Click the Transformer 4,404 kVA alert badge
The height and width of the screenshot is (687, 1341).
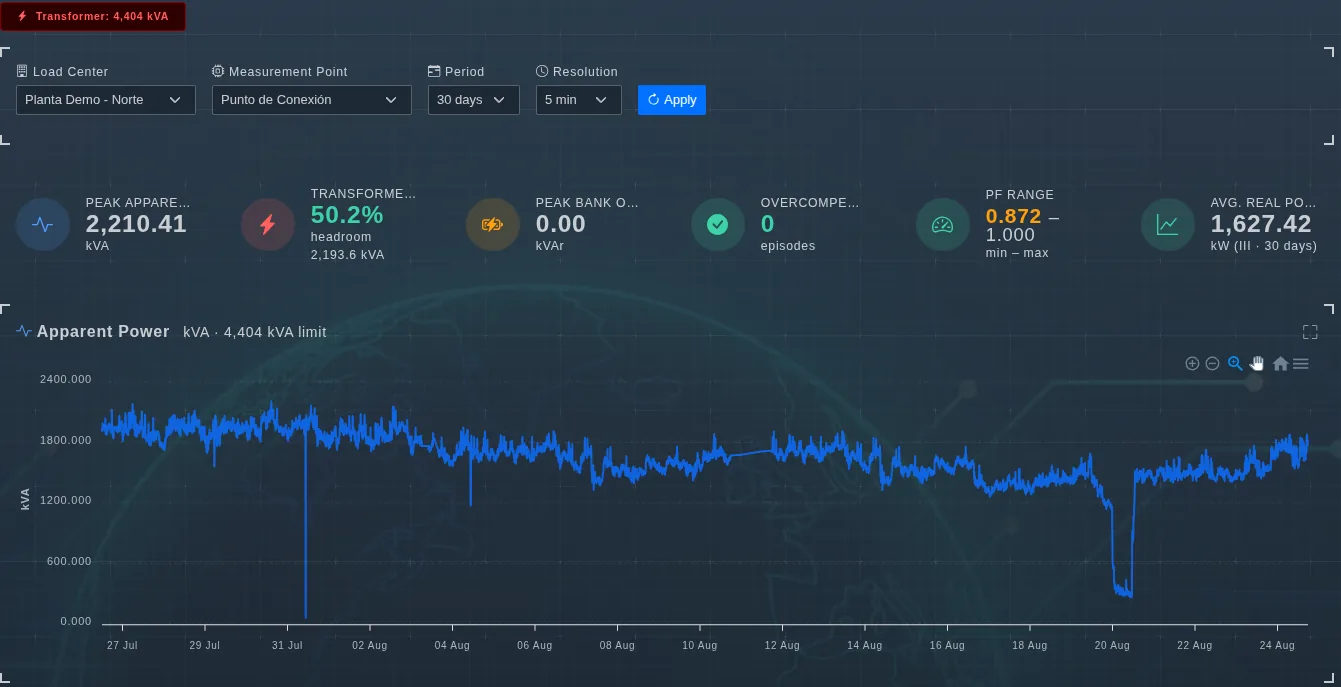pyautogui.click(x=93, y=16)
